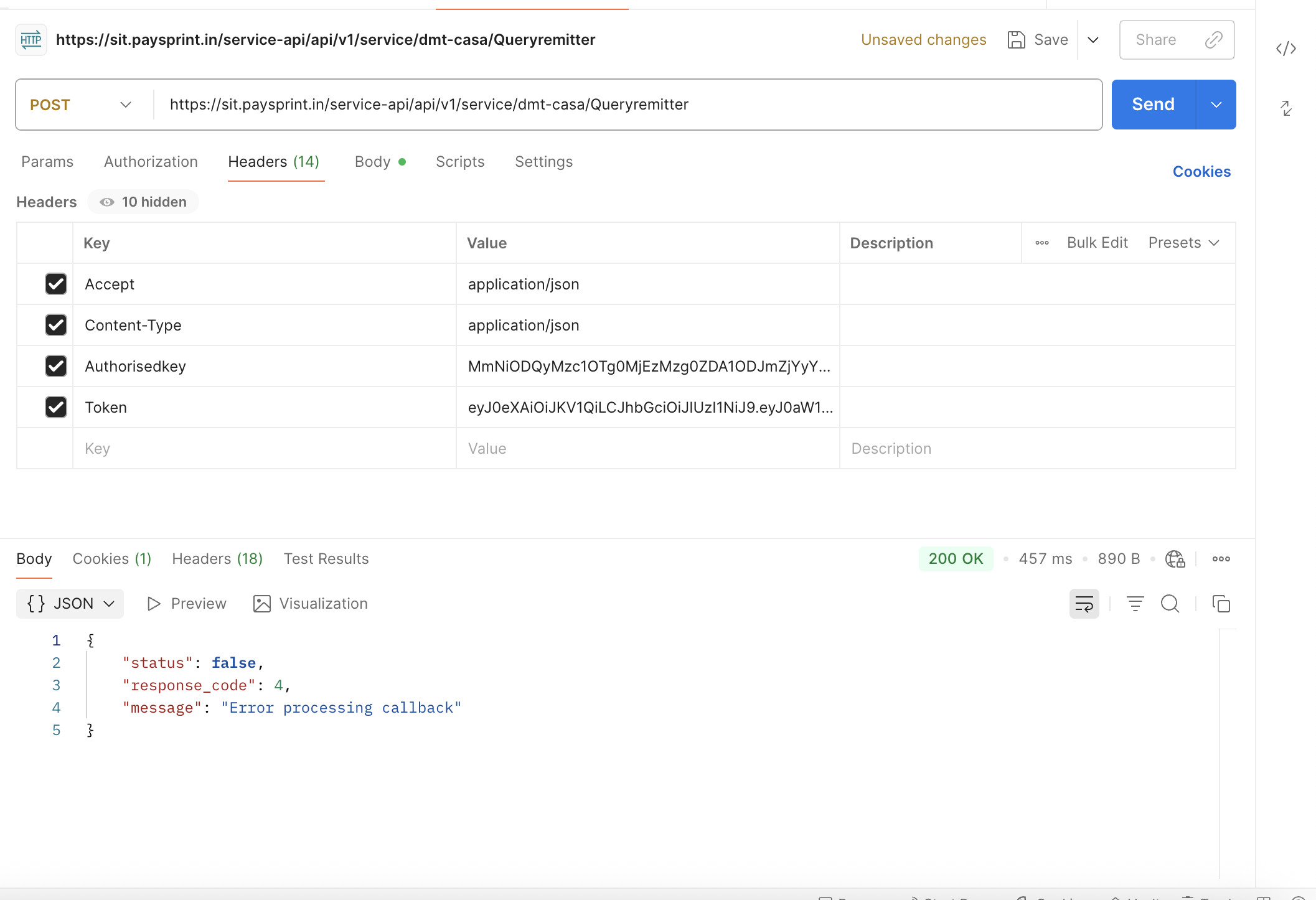
Task: Click the Cookies link
Action: coord(1201,172)
